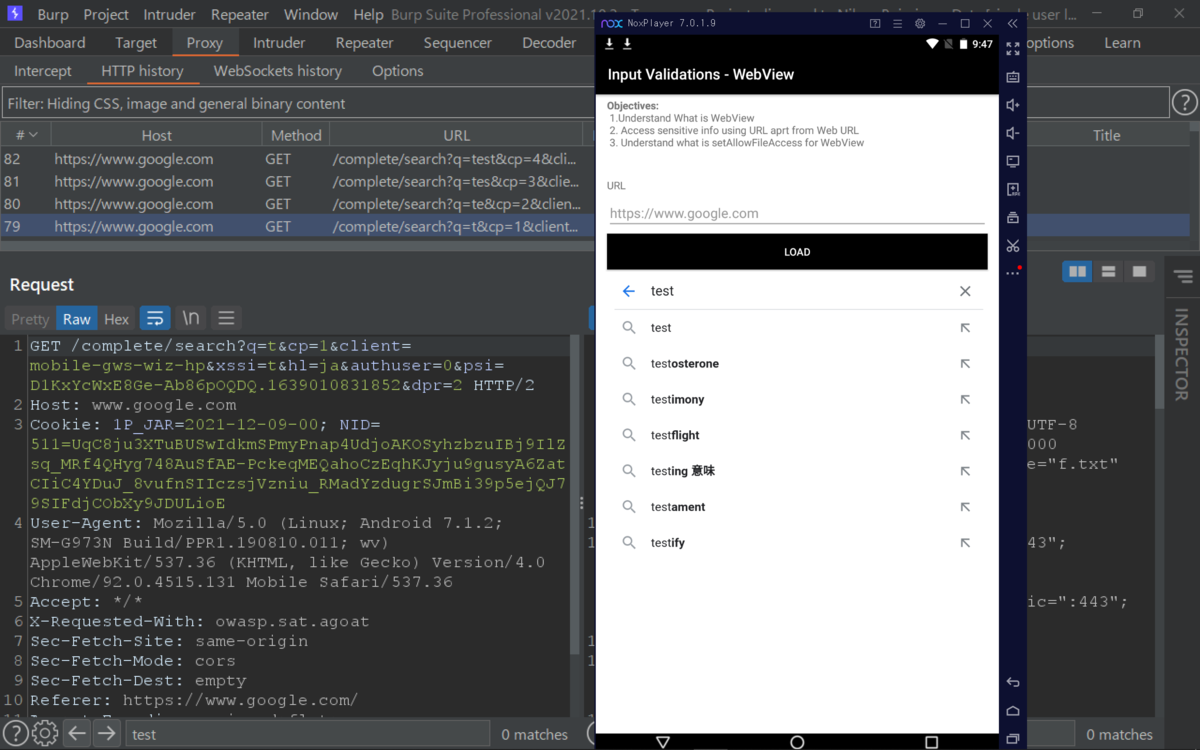Click Nox sidebar back arrow
The width and height of the screenshot is (1200, 750).
tap(1013, 683)
